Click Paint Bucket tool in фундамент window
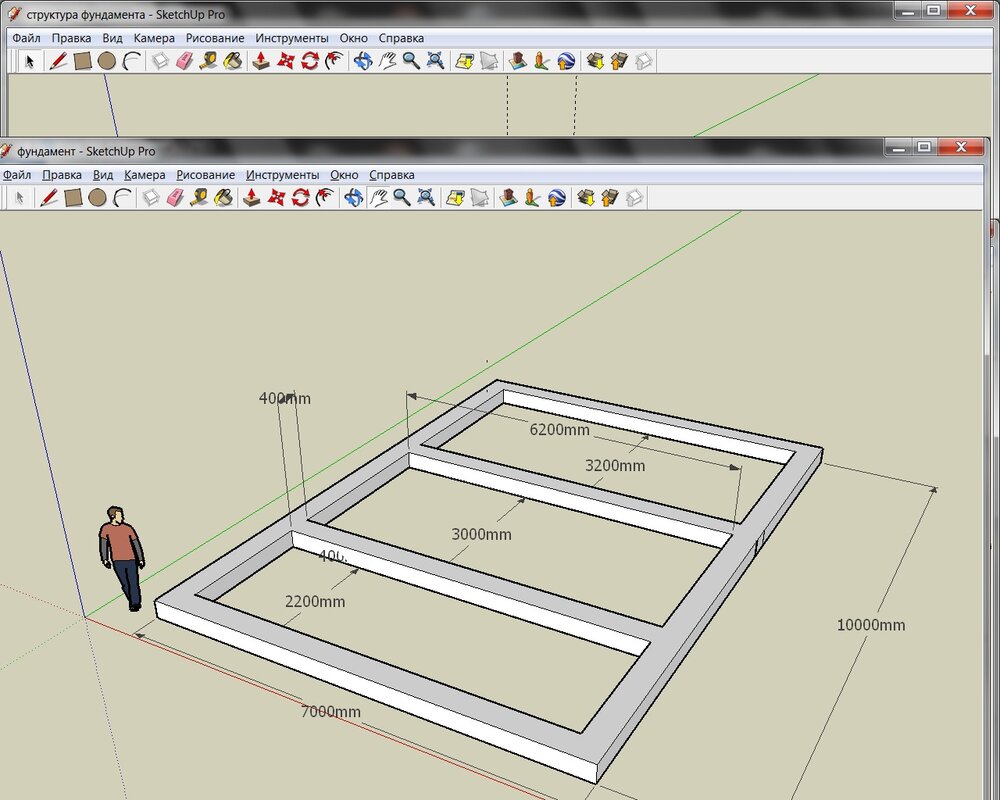This screenshot has width=1000, height=800. click(x=224, y=198)
